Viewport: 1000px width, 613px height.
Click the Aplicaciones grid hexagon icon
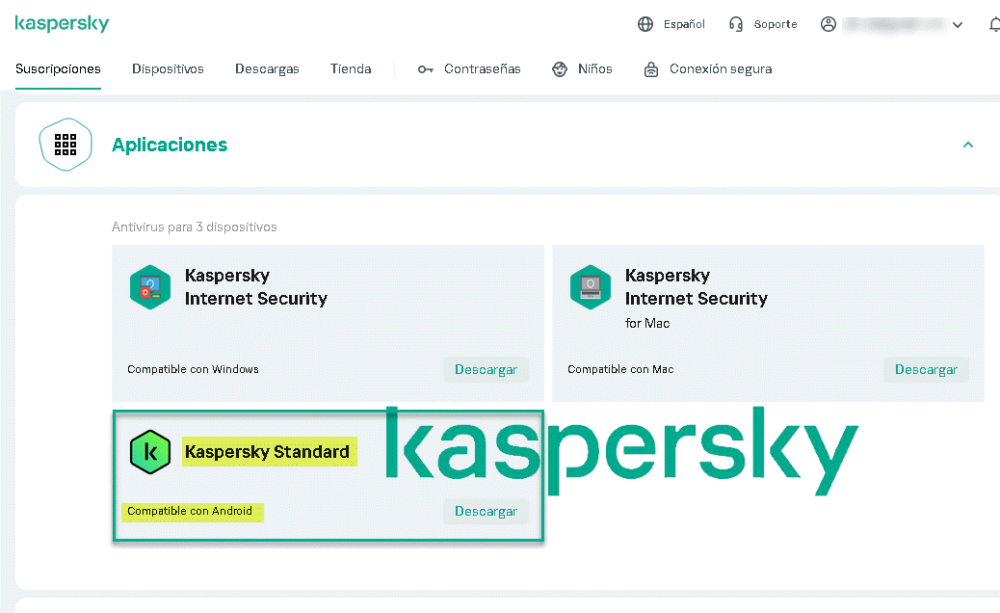66,145
